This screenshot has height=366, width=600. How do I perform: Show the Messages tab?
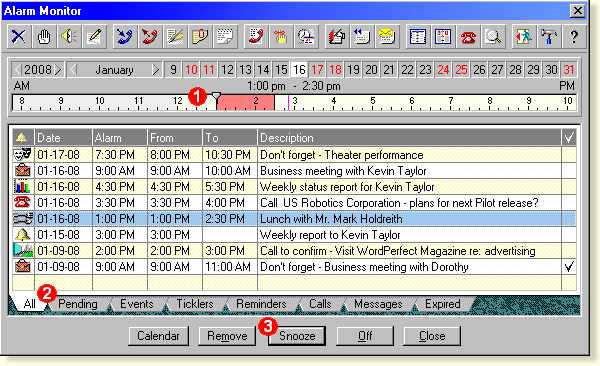(378, 304)
